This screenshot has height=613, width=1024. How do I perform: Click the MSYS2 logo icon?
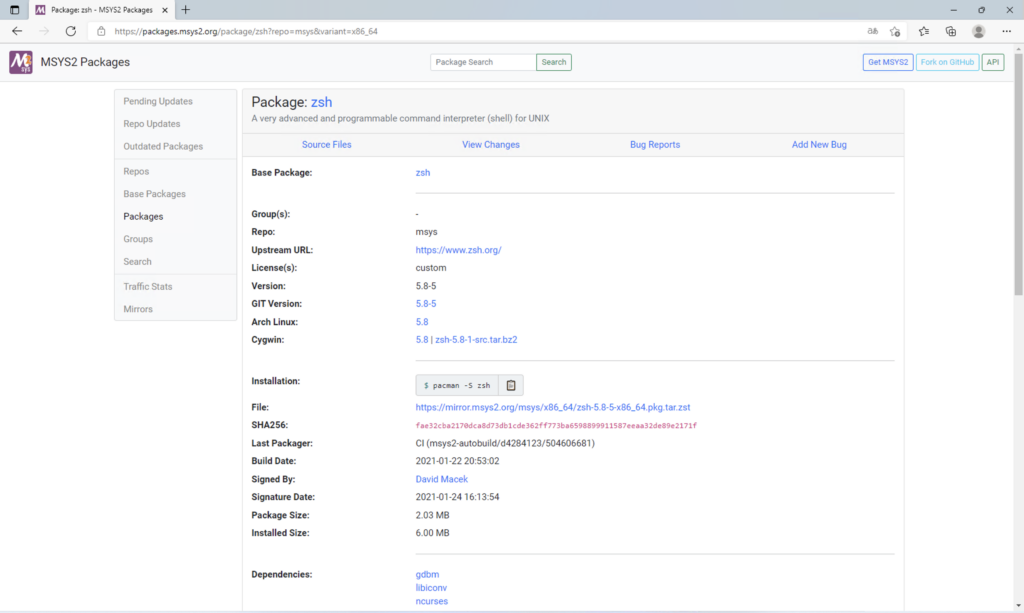tap(21, 62)
